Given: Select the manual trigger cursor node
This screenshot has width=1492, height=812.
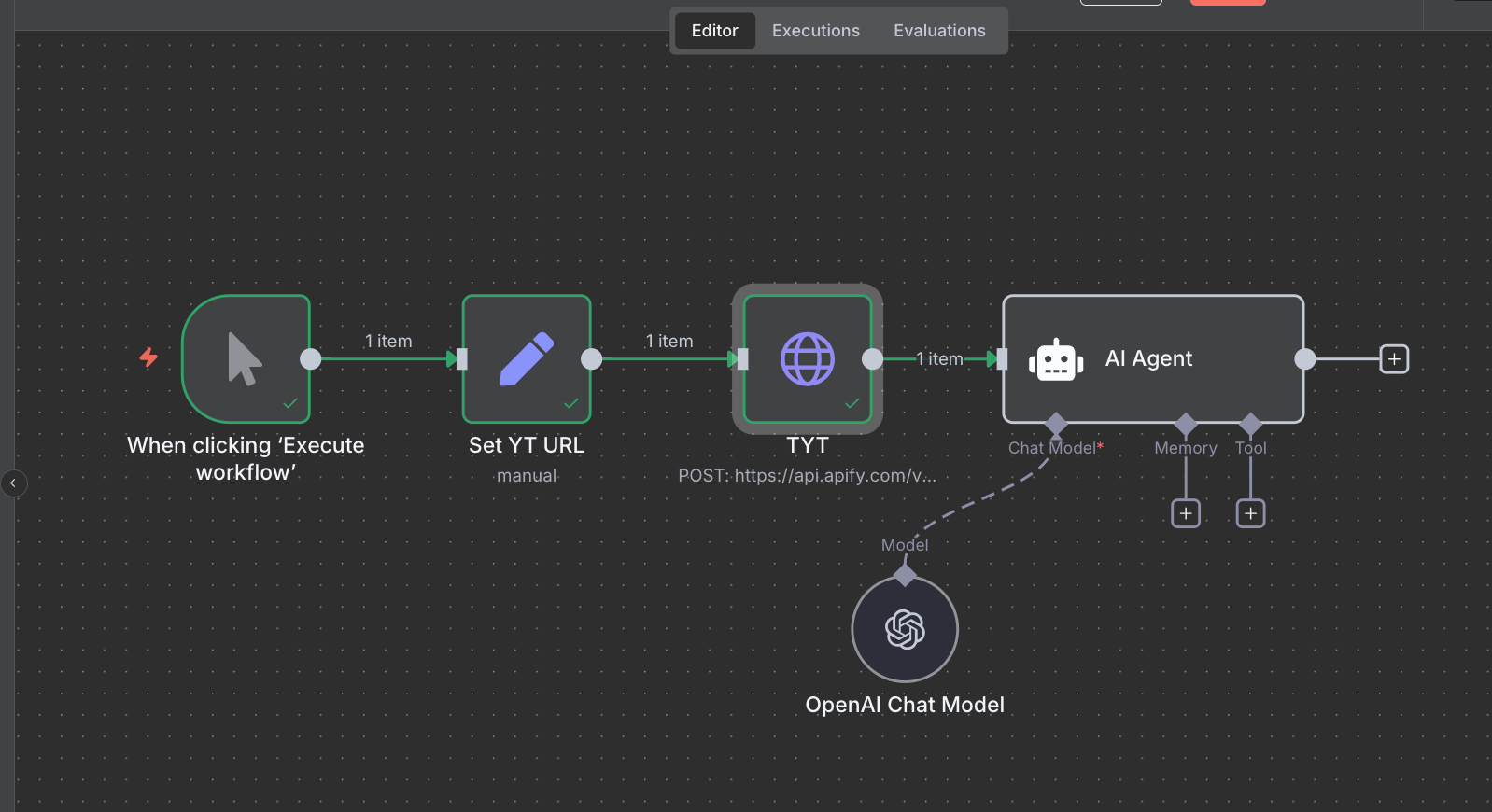Looking at the screenshot, I should point(246,359).
